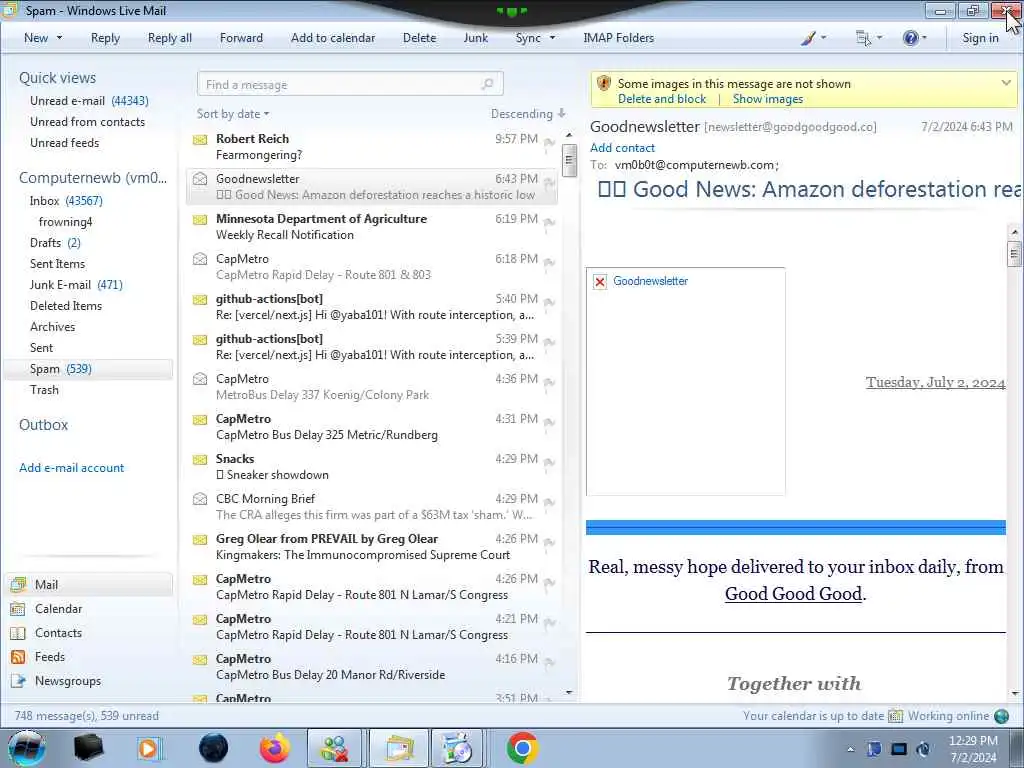Click the unread envelope icon beside Robert Reich

click(200, 140)
